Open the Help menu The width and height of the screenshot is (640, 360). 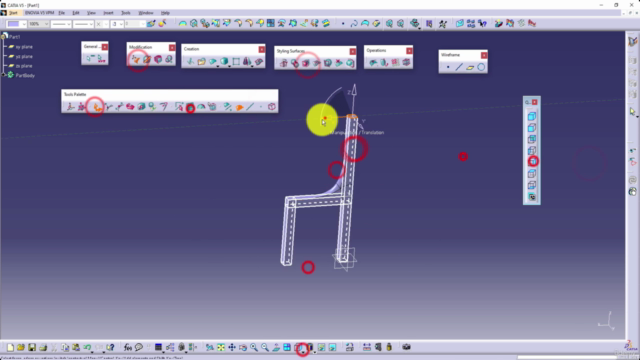tap(165, 13)
